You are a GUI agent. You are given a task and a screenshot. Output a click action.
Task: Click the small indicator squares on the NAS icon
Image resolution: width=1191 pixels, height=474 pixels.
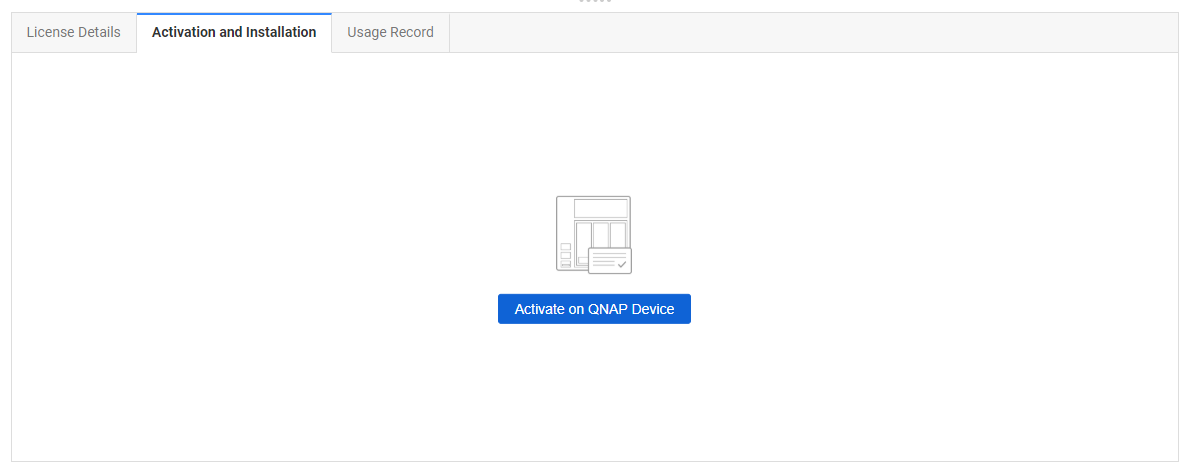click(565, 255)
